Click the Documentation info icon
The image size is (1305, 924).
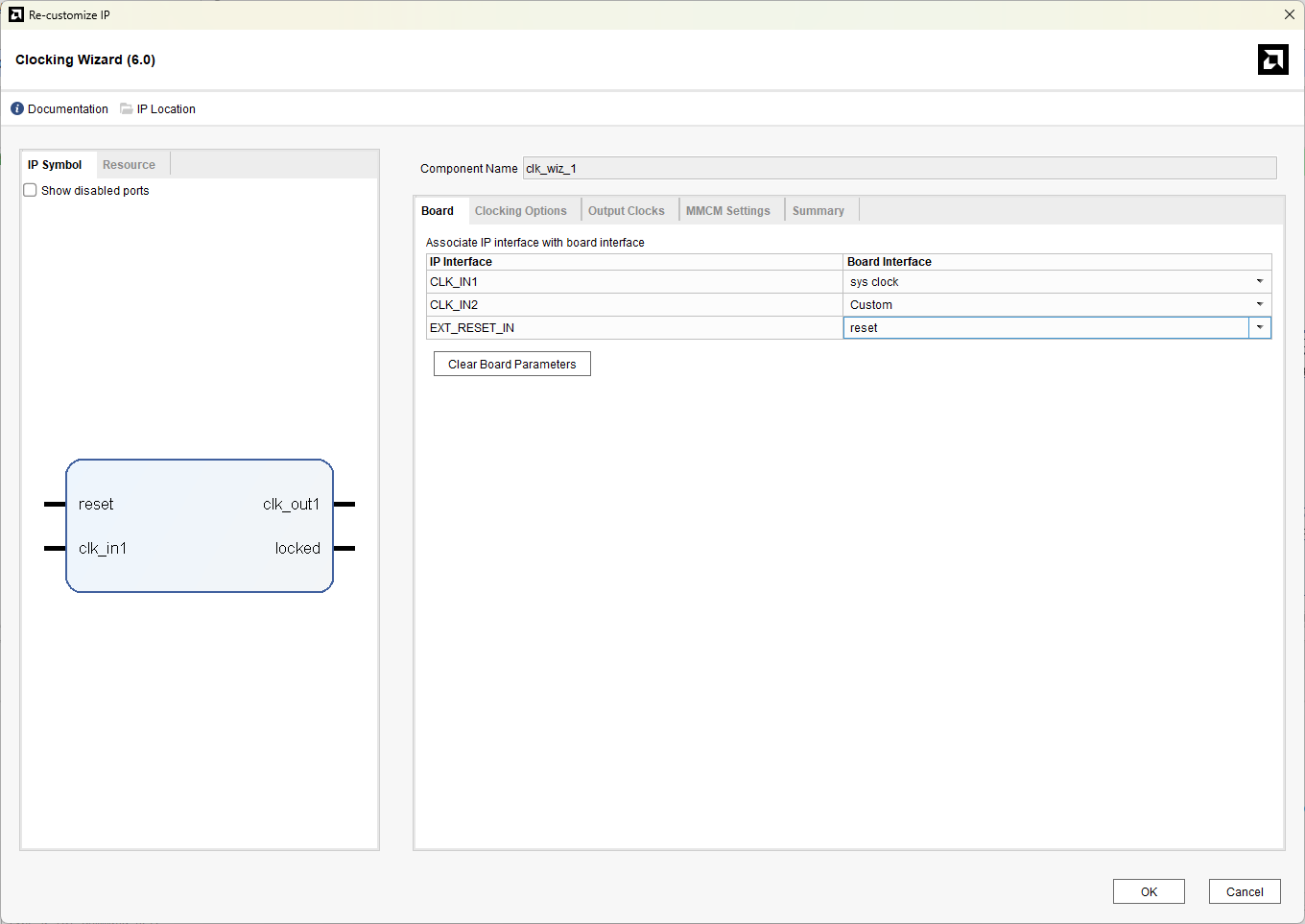click(x=17, y=109)
